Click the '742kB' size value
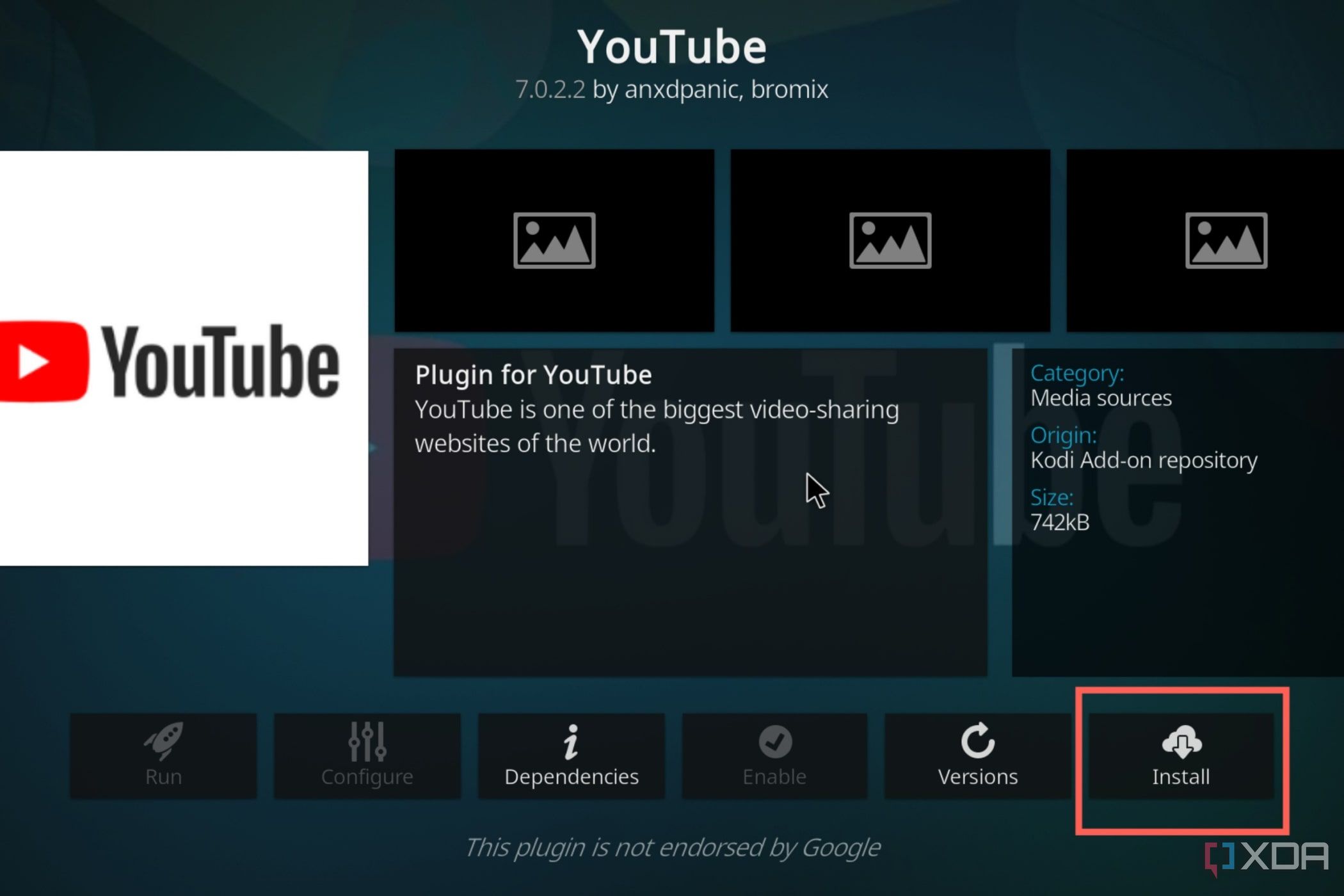 coord(1060,522)
